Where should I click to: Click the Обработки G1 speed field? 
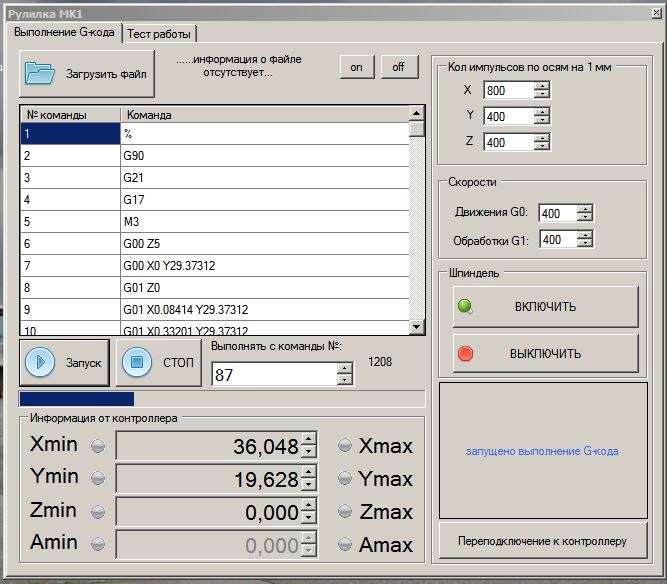[559, 239]
